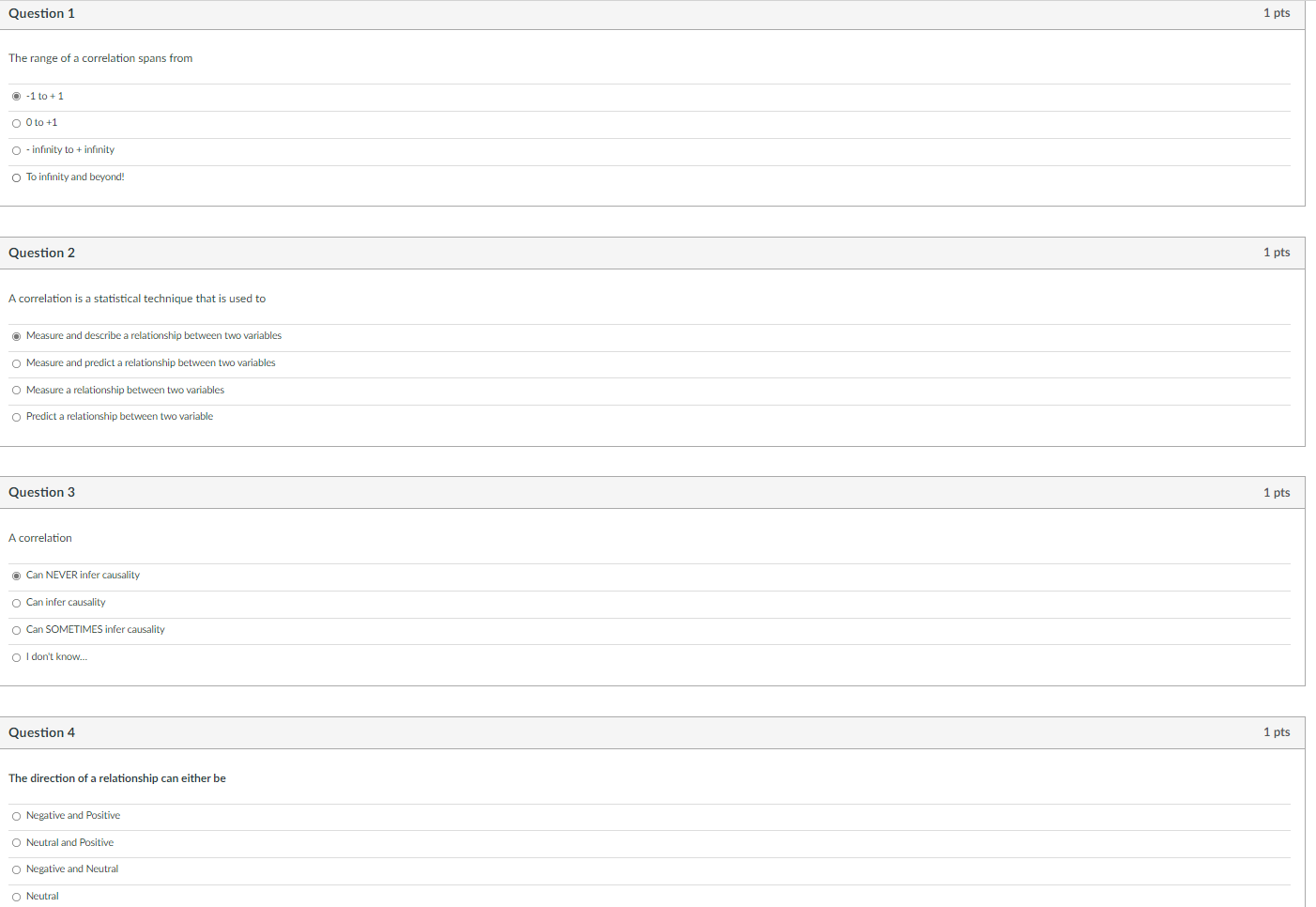Select 'To infinity and beyond!' option
This screenshot has height=907, width=1316.
coord(16,177)
